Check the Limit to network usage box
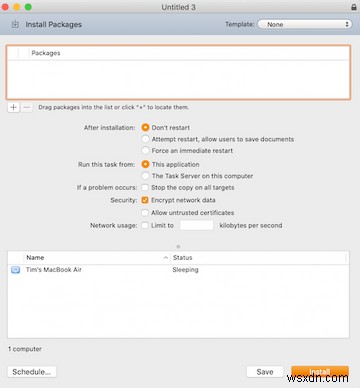This screenshot has height=388, width=360. 145,225
